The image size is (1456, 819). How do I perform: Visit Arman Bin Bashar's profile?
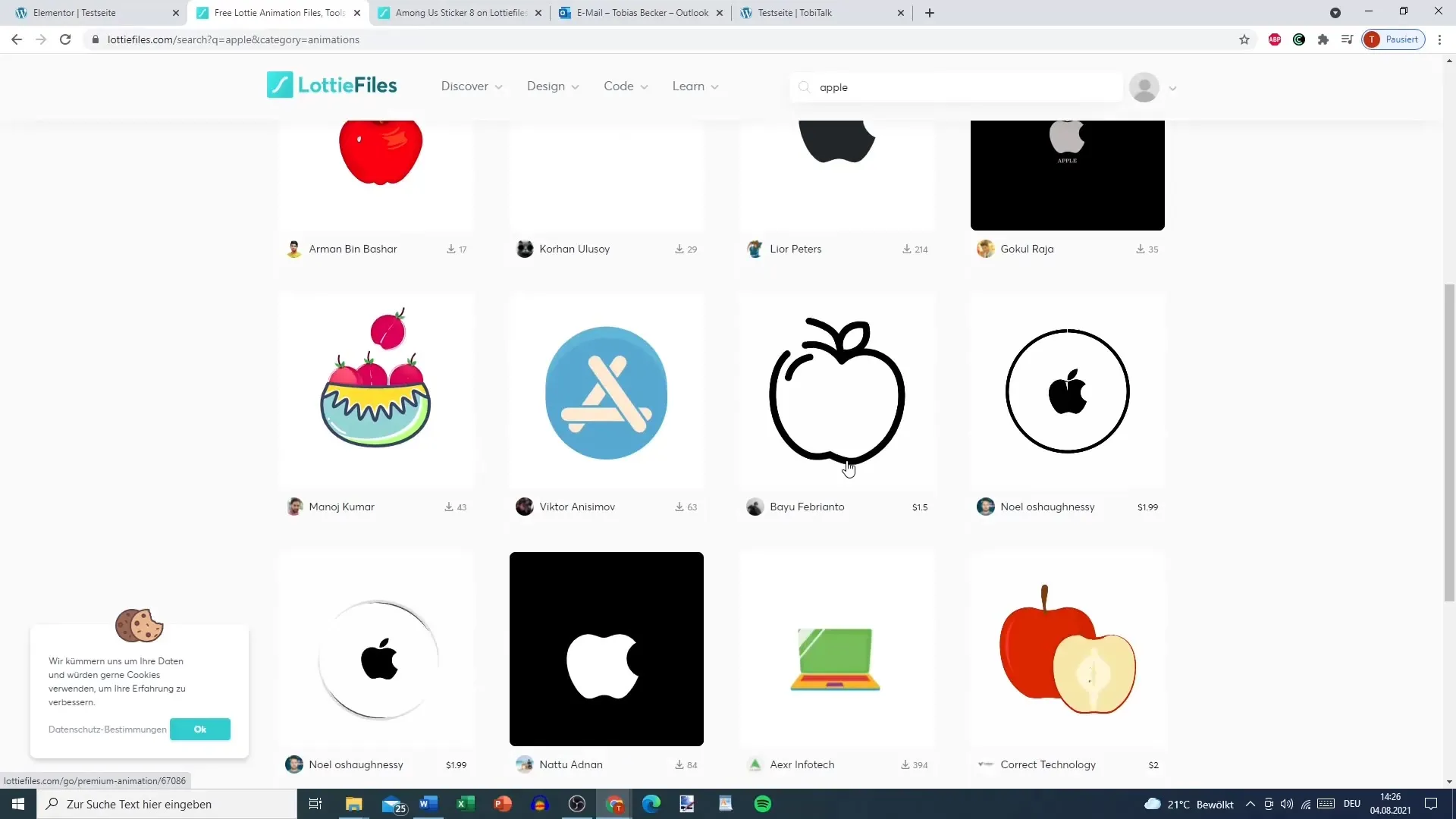click(353, 249)
